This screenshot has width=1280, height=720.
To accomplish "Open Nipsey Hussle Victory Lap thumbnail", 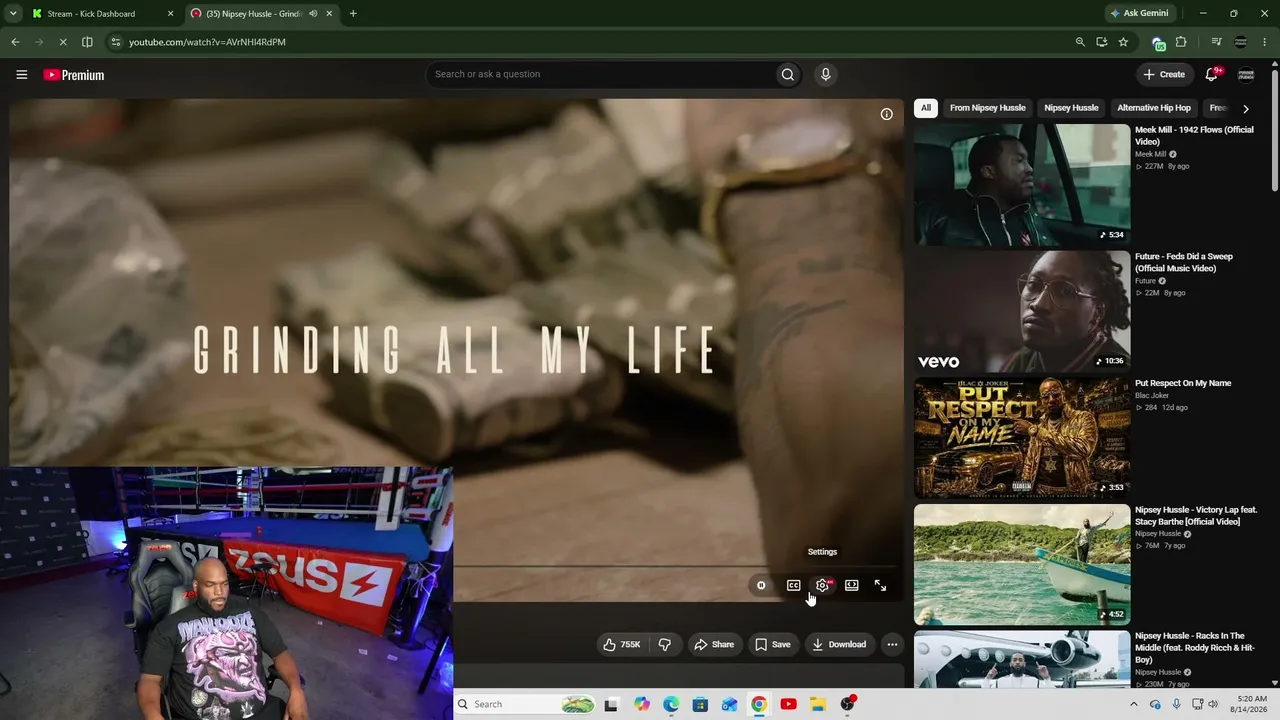I will (1022, 564).
